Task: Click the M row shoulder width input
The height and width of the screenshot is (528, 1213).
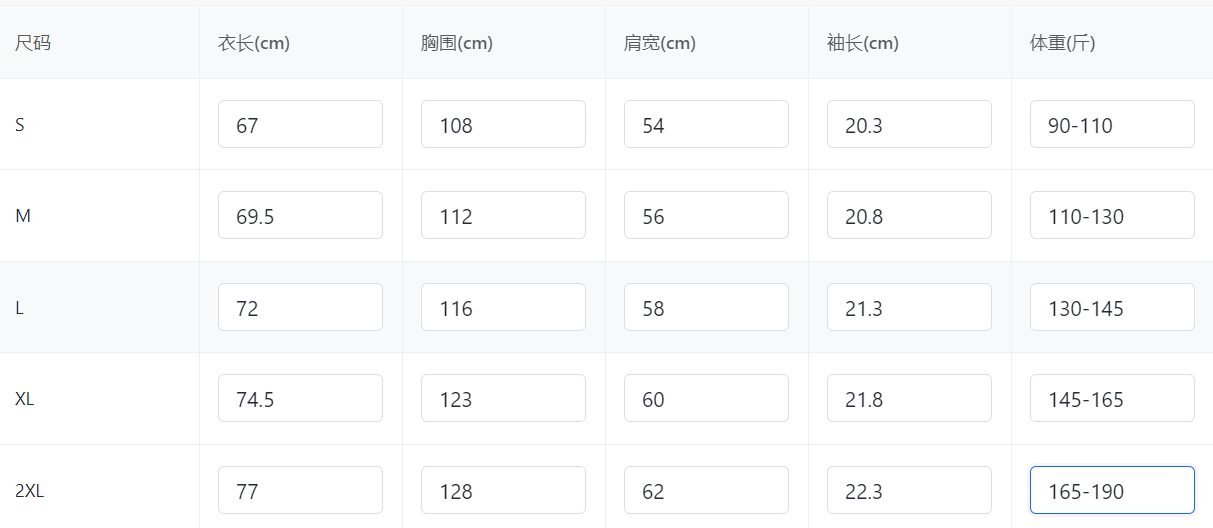Action: click(x=706, y=216)
